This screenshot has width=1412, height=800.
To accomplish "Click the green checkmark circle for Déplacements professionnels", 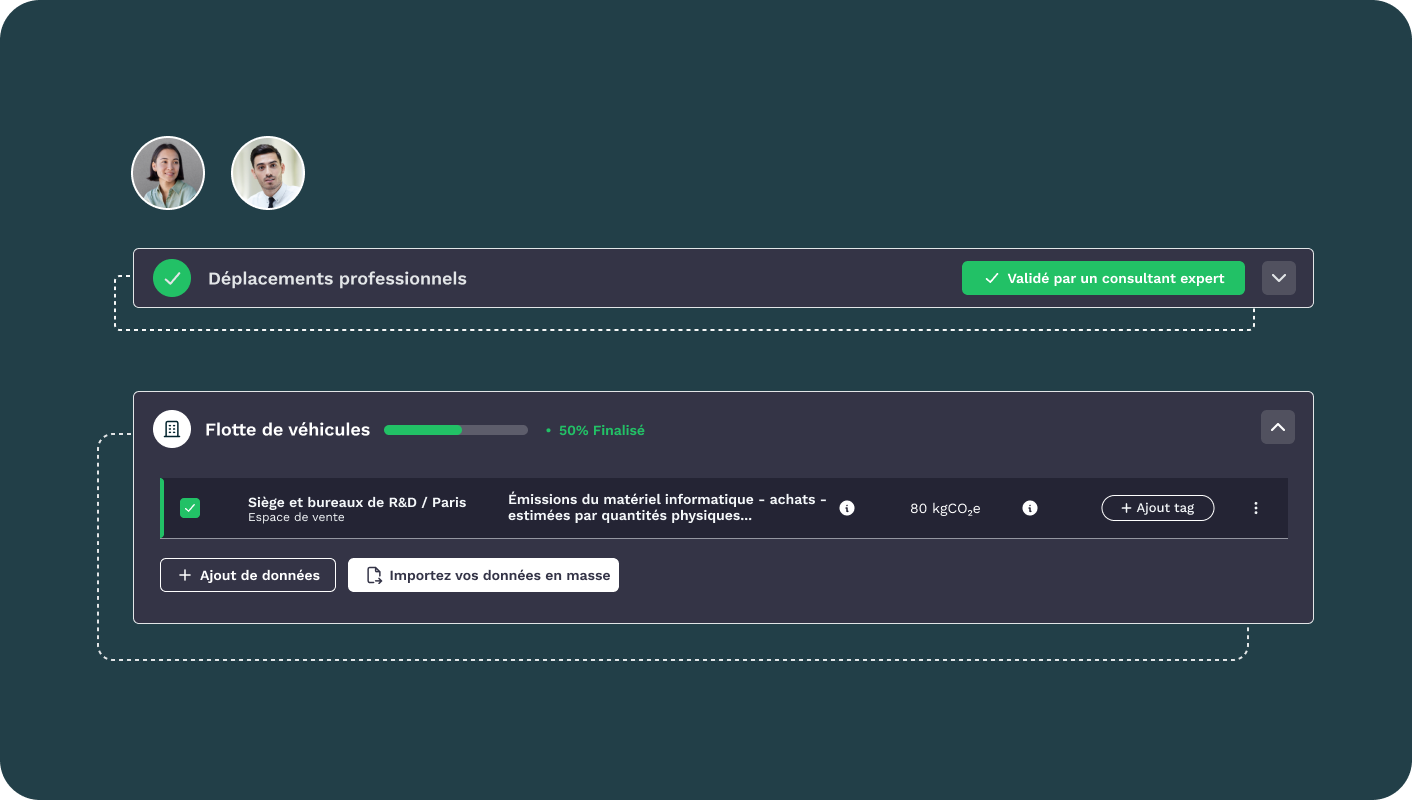I will point(172,278).
